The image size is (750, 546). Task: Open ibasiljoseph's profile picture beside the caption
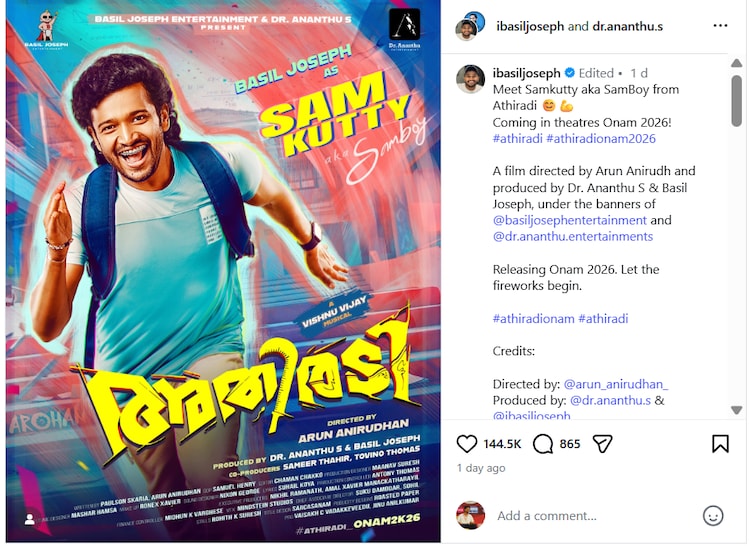pyautogui.click(x=471, y=79)
